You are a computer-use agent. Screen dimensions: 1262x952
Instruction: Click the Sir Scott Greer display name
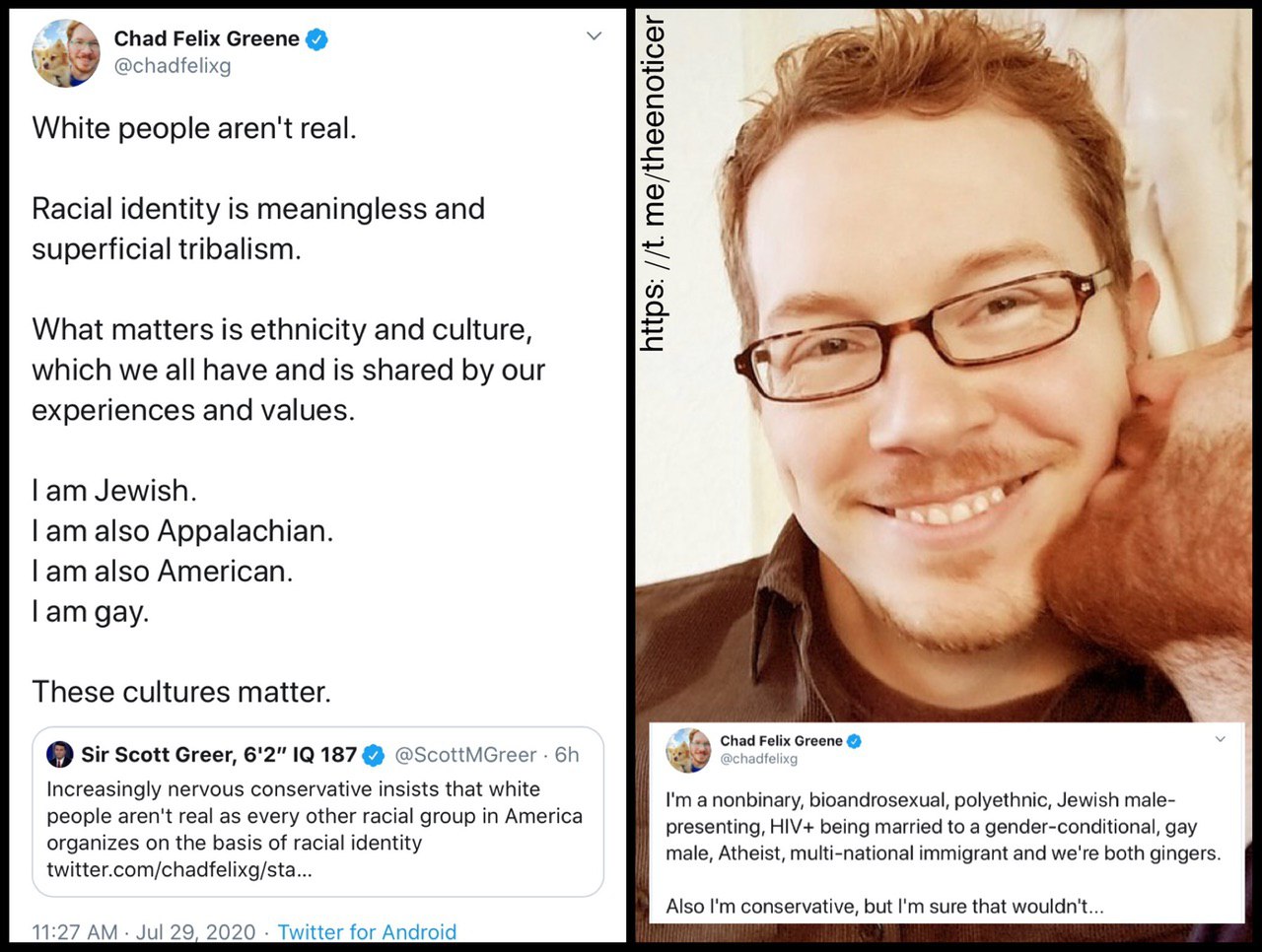coord(219,755)
